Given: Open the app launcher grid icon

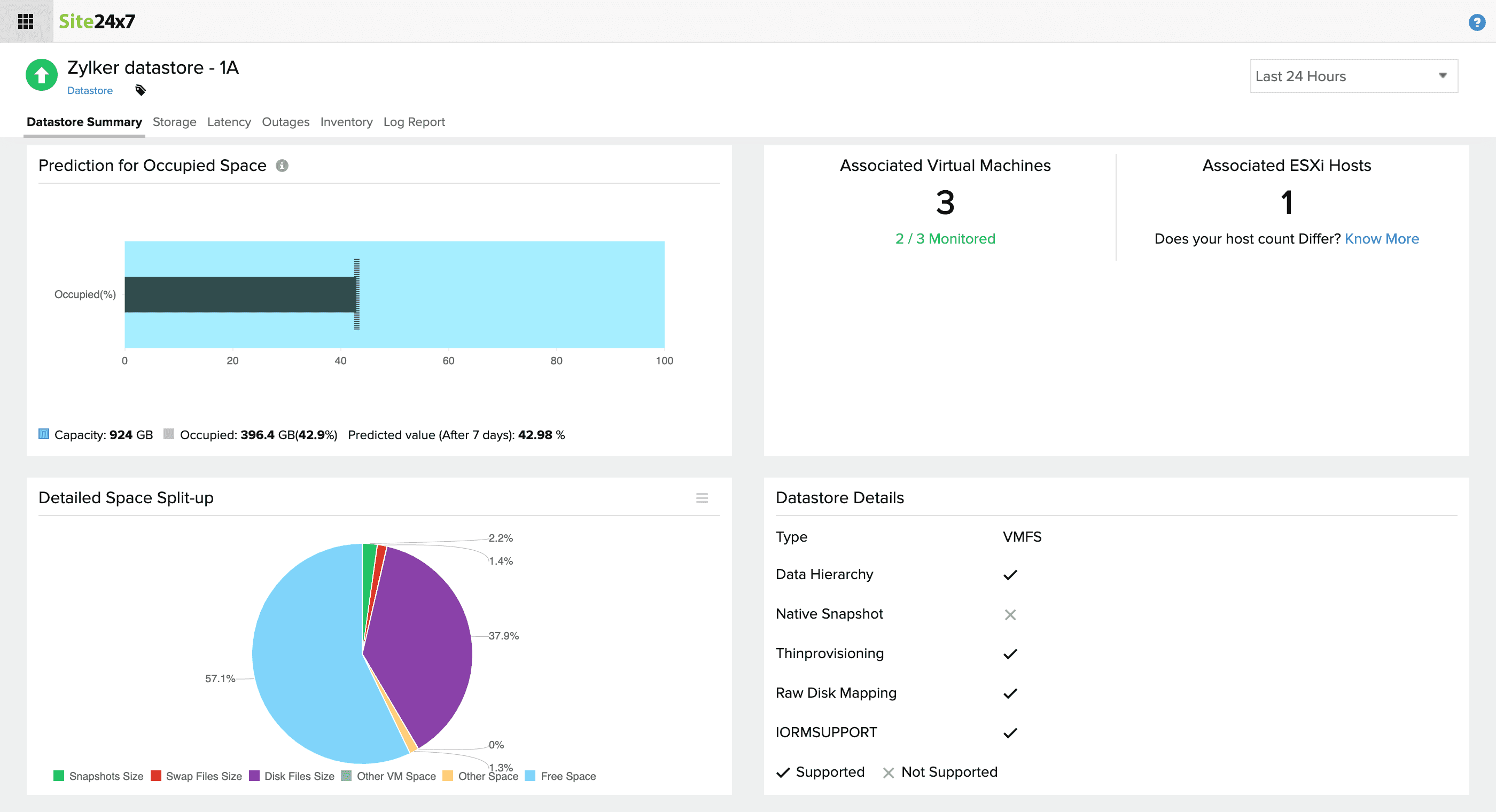Looking at the screenshot, I should point(26,21).
